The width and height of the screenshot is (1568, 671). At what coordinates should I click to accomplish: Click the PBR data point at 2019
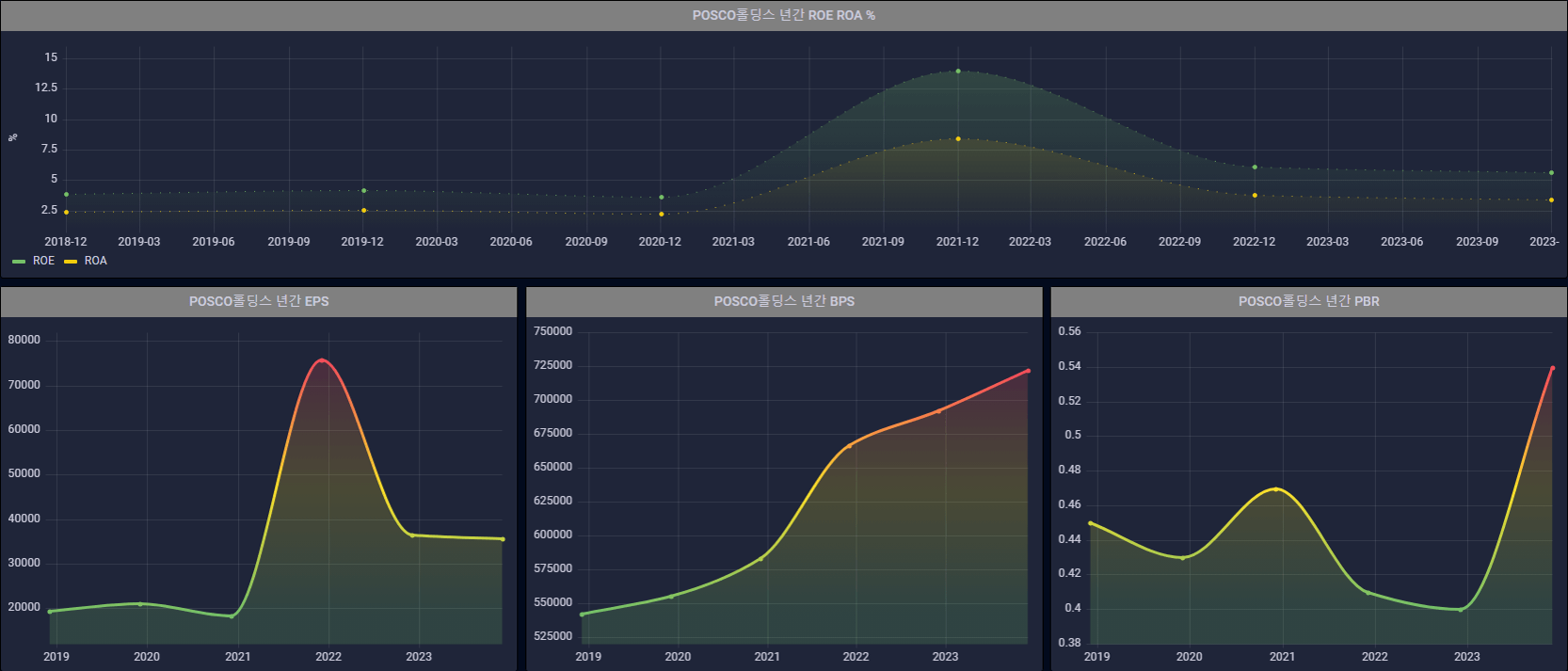click(1091, 523)
